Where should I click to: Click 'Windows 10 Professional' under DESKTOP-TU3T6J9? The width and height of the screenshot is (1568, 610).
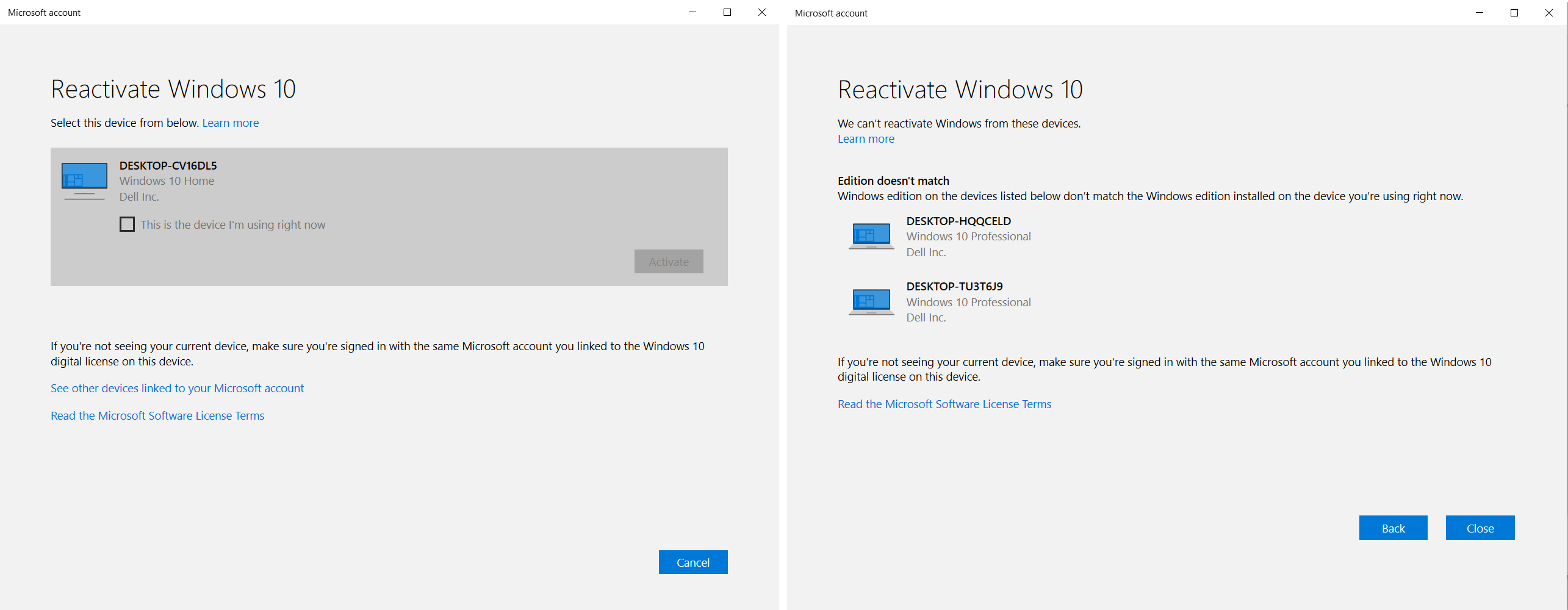tap(969, 303)
